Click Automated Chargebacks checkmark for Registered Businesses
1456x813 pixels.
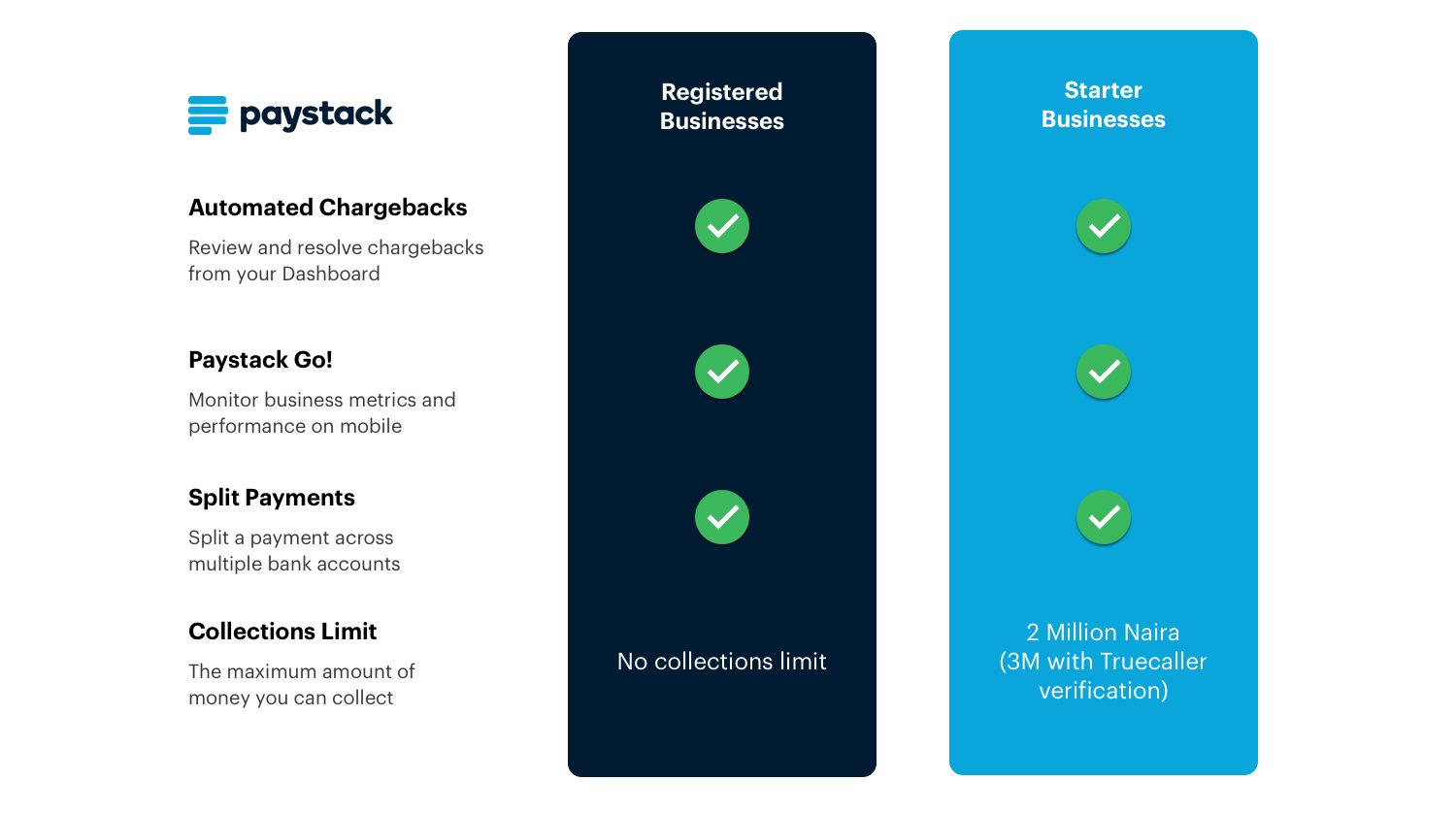[722, 226]
